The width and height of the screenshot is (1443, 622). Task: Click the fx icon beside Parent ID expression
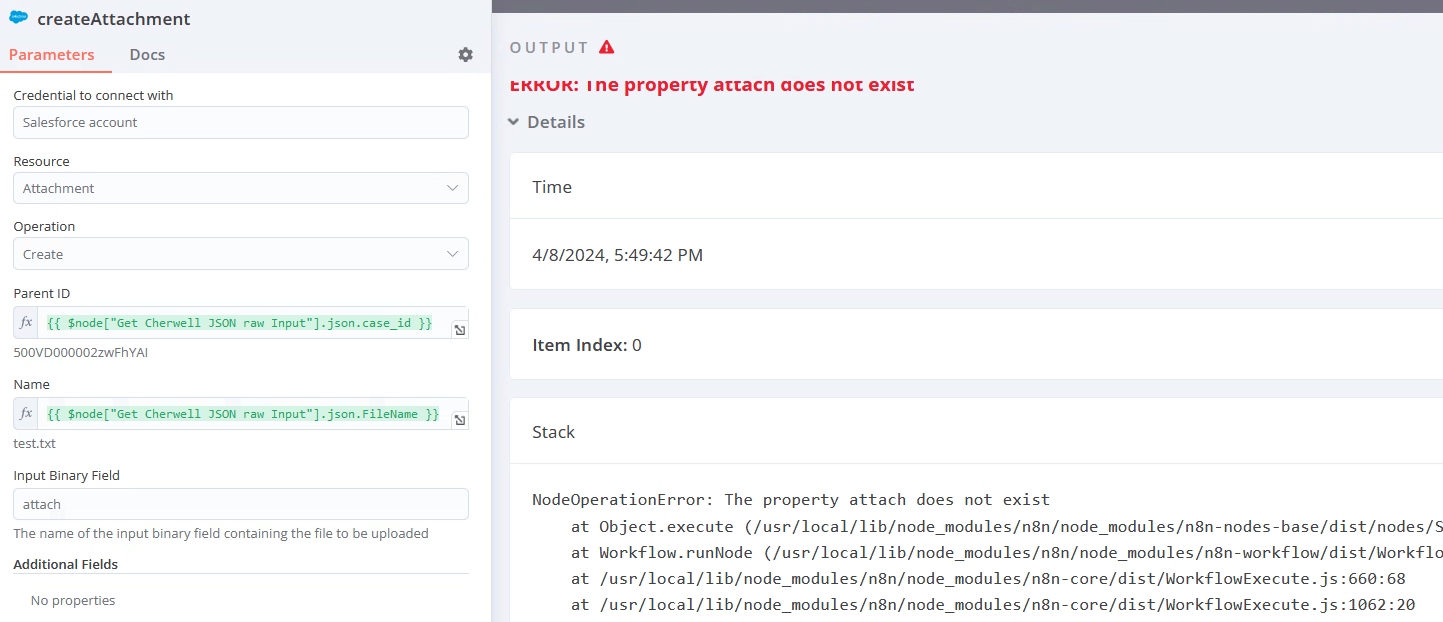click(x=27, y=323)
